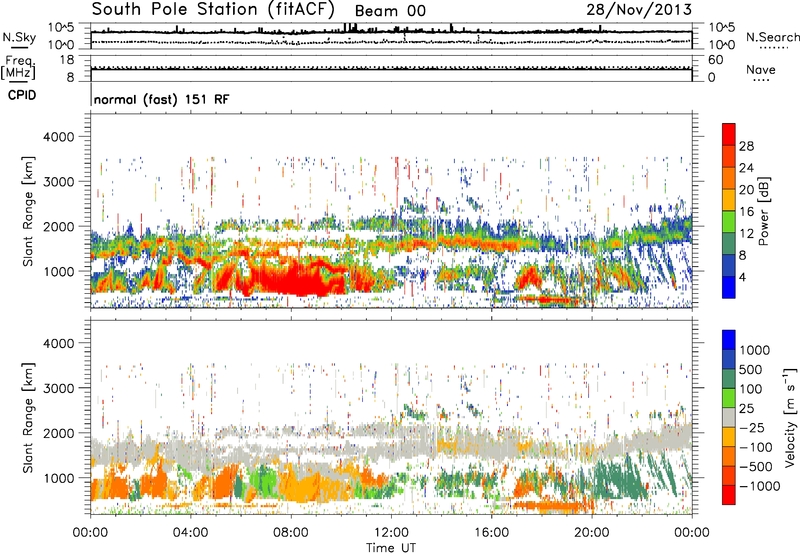
Task: Click the green velocity patch near 07:00
Action: pos(264,482)
